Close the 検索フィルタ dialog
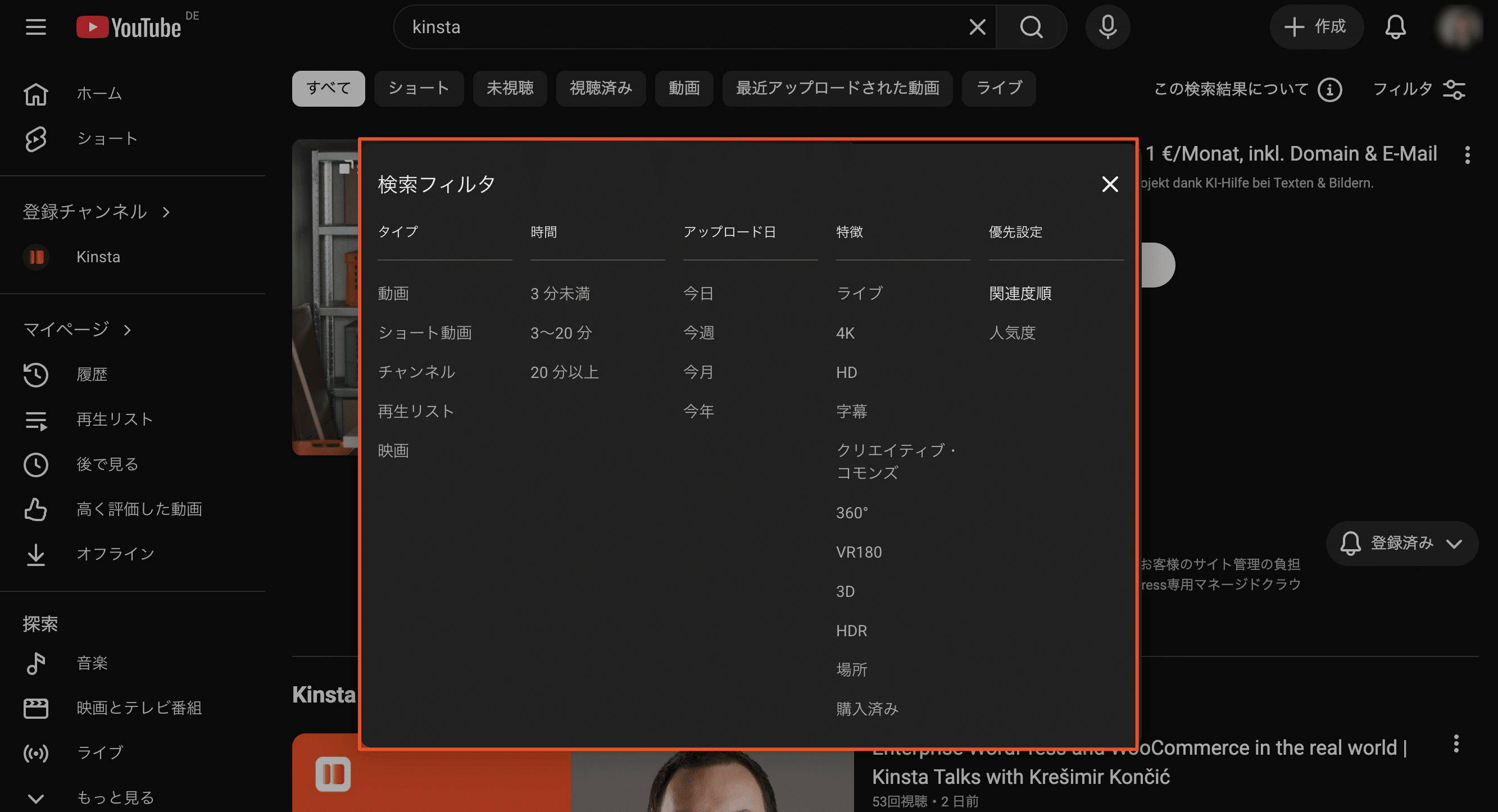 click(1110, 184)
